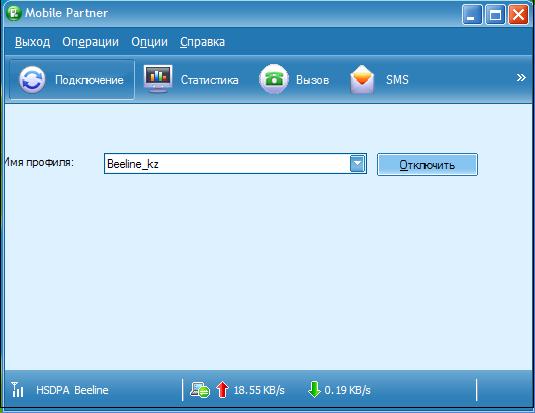Click the Статистика monitor chart icon

pos(158,79)
